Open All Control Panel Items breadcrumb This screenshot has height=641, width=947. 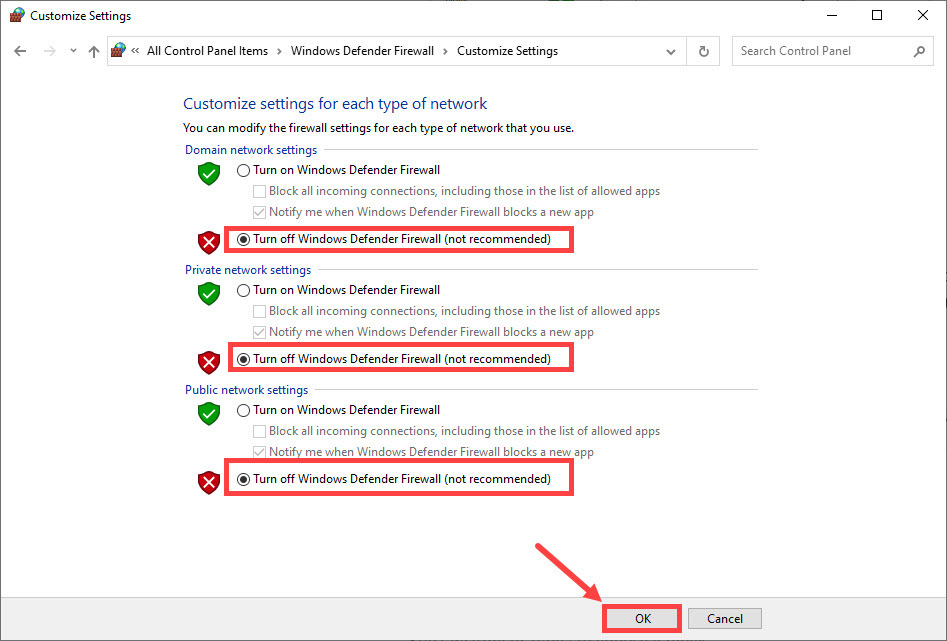[x=207, y=51]
